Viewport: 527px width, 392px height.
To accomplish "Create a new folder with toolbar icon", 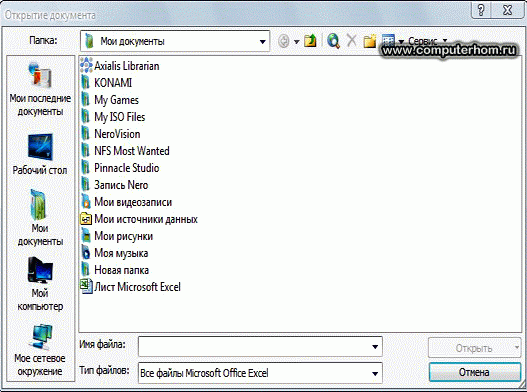I will (370, 41).
